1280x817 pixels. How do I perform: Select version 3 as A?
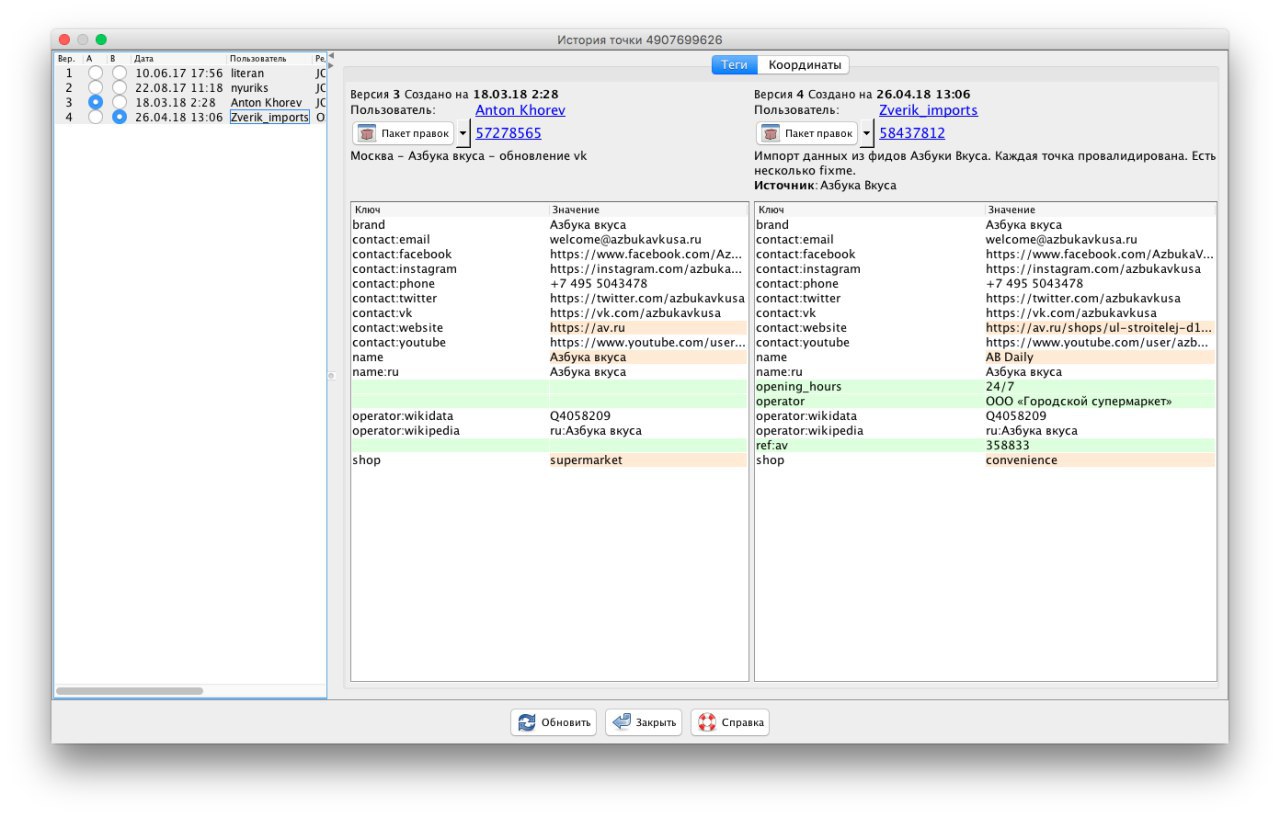[96, 102]
